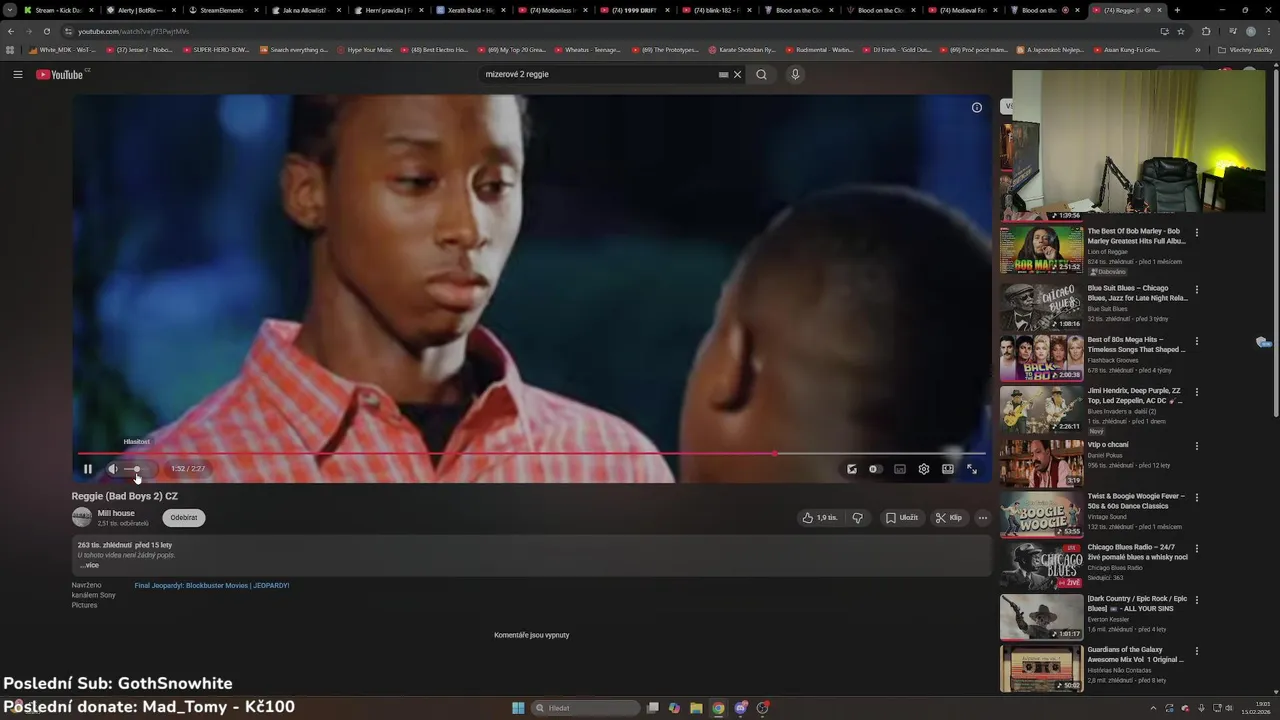Open a new browser tab with plus
The image size is (1280, 720).
coord(1177,10)
